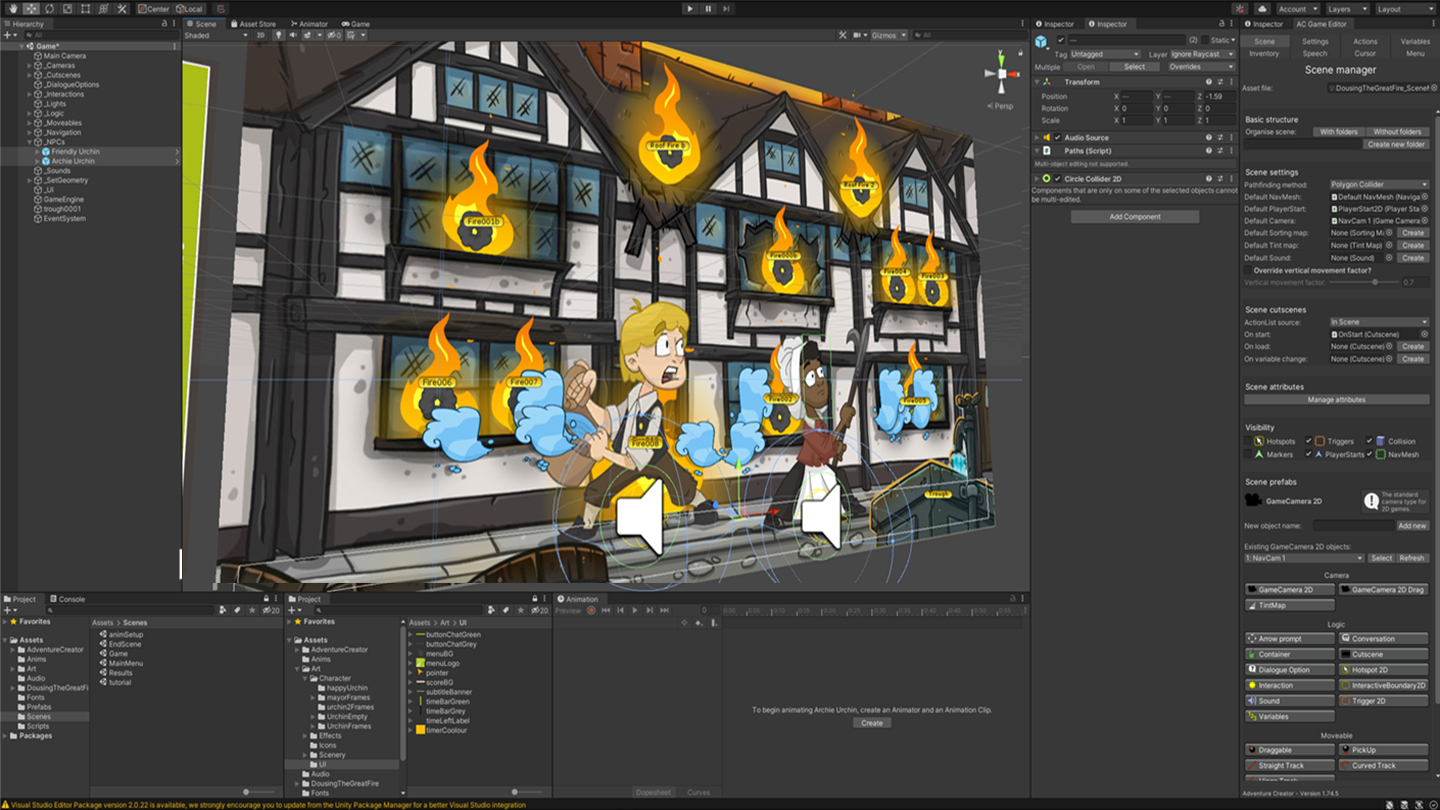Toggle 2D view mode in Scene
1440x810 pixels.
click(x=261, y=35)
